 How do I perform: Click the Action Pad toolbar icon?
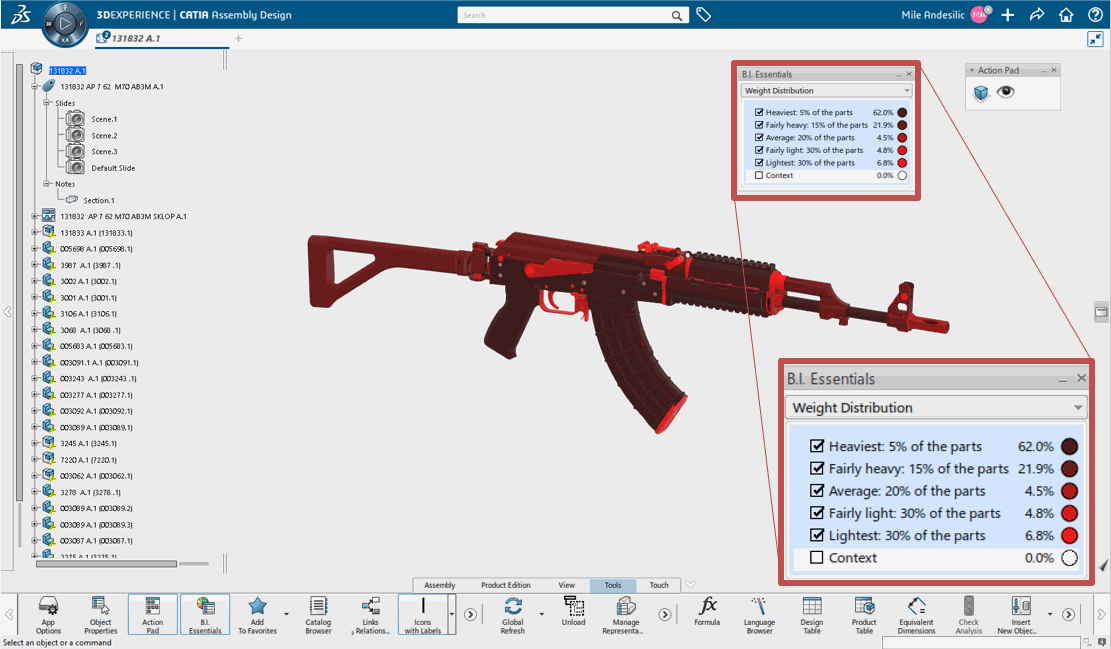point(152,614)
